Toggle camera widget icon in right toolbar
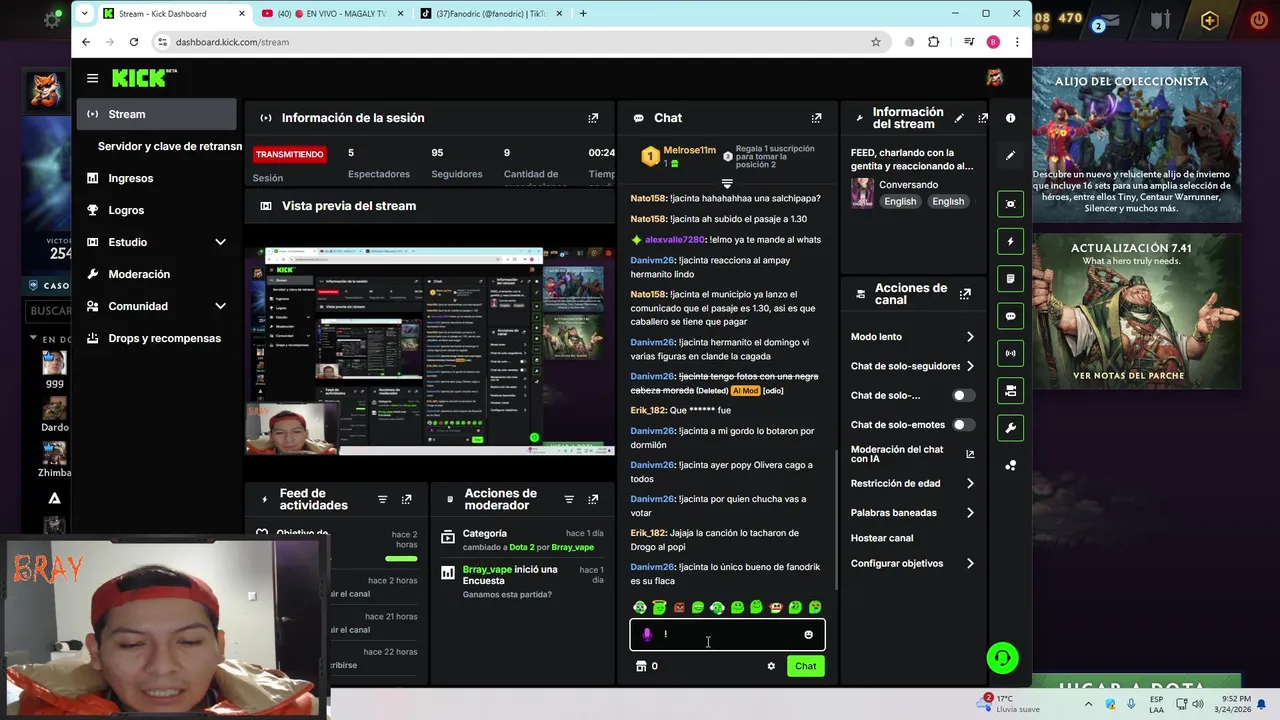The width and height of the screenshot is (1280, 720). click(1010, 391)
